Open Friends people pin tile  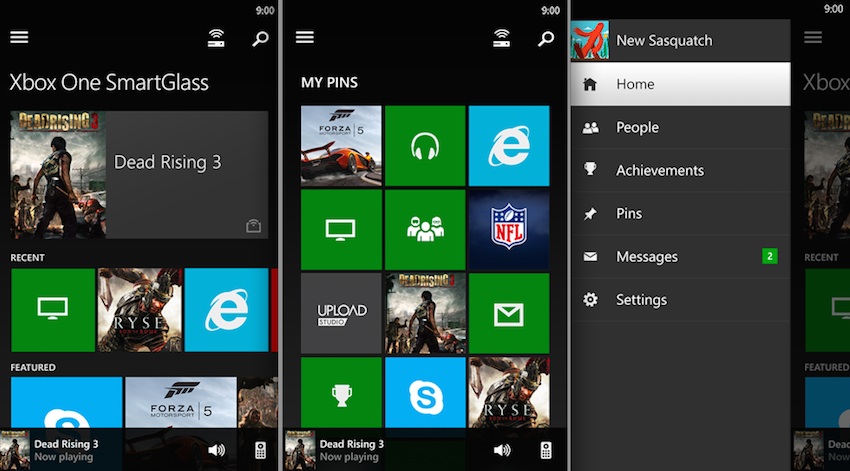[x=425, y=230]
